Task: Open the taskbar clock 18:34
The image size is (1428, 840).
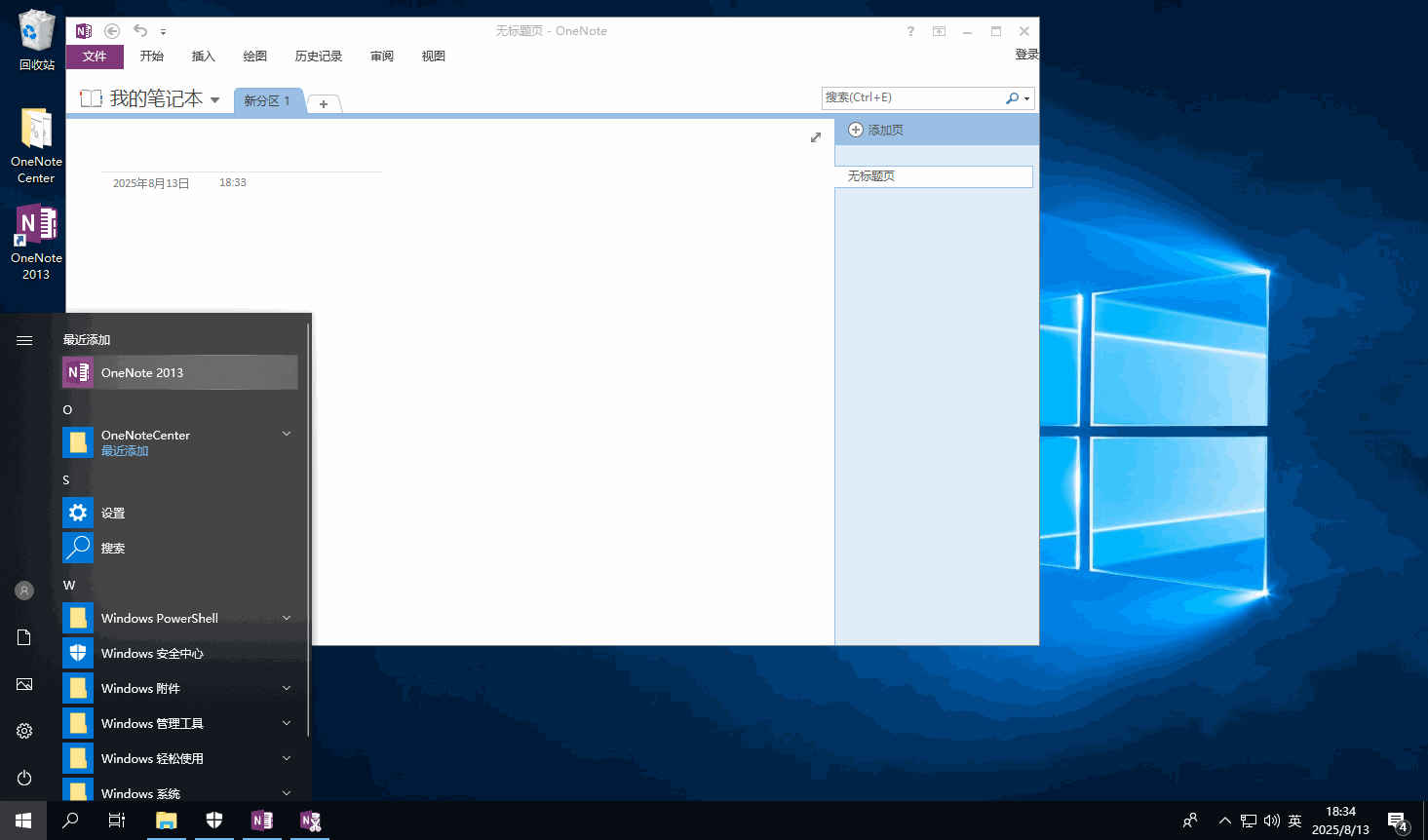Action: pos(1340,821)
